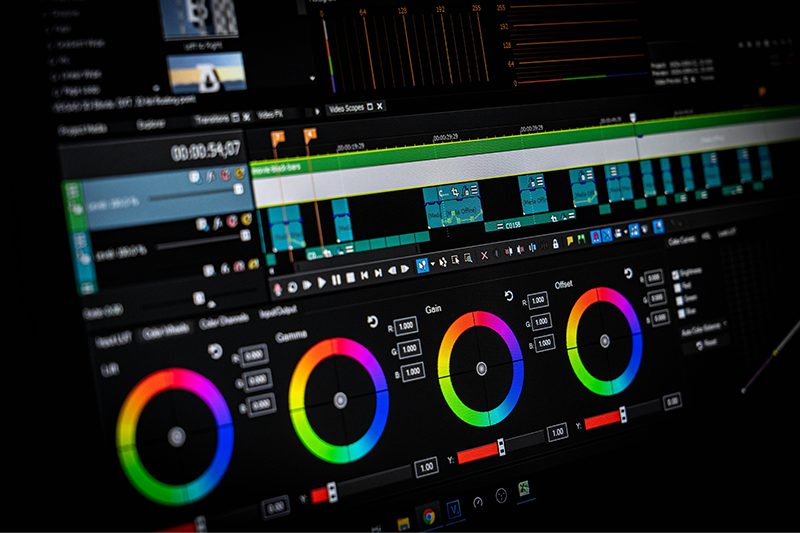Click the Gamma R value field
Viewport: 800px width, 533px height.
tap(406, 326)
